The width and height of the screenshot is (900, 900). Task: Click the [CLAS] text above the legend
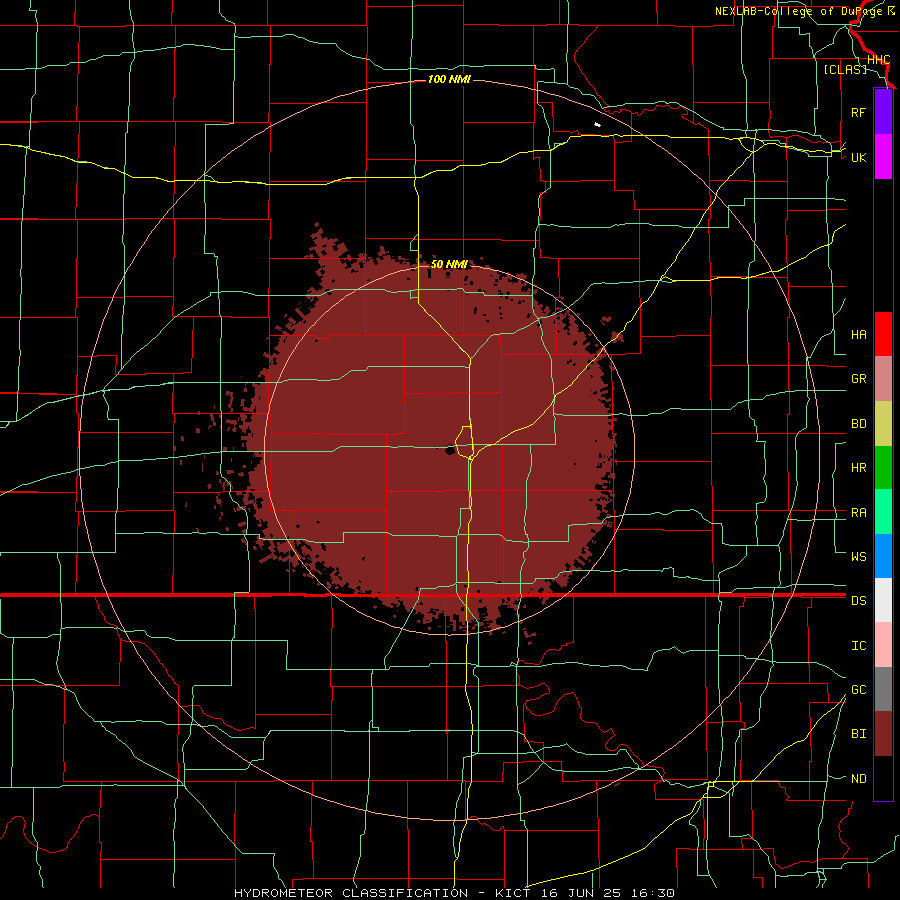tap(845, 69)
